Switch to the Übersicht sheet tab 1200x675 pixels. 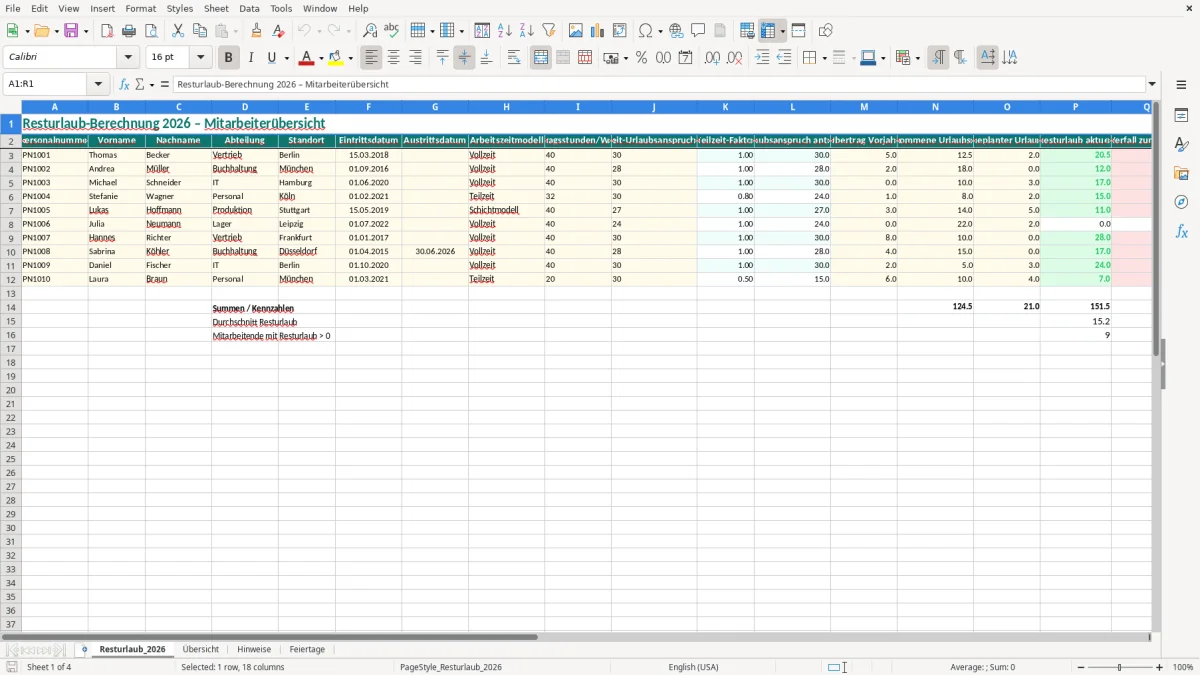(201, 650)
